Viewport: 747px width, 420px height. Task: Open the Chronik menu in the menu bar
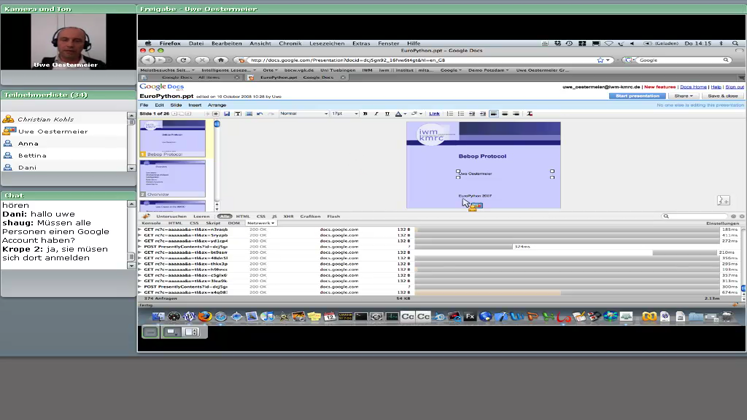(290, 43)
